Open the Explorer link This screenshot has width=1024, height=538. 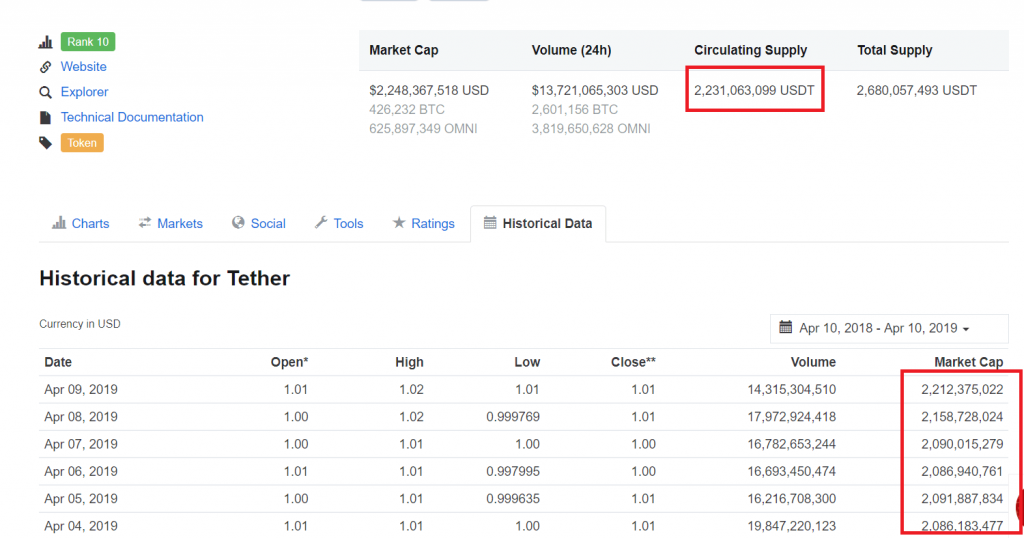[x=84, y=92]
